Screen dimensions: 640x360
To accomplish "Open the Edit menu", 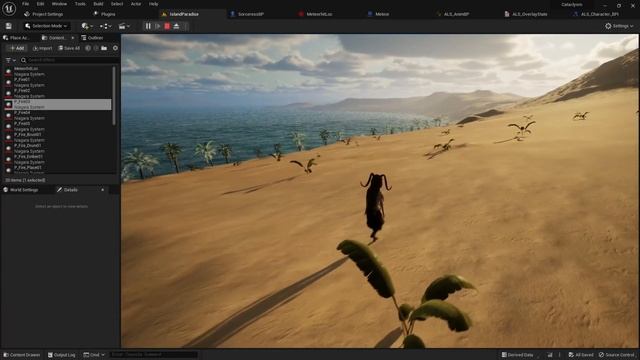I will pyautogui.click(x=40, y=4).
